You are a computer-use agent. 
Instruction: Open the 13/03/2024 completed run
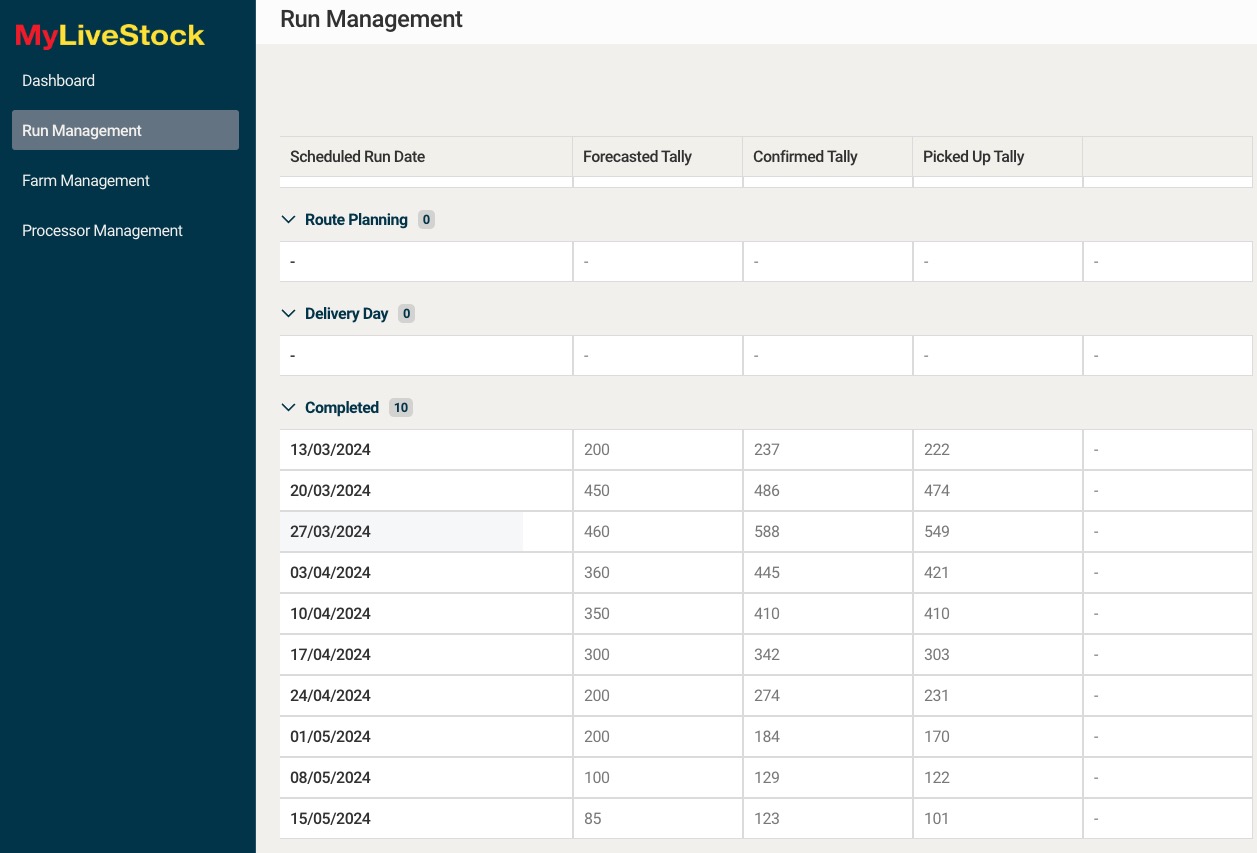[x=330, y=450]
